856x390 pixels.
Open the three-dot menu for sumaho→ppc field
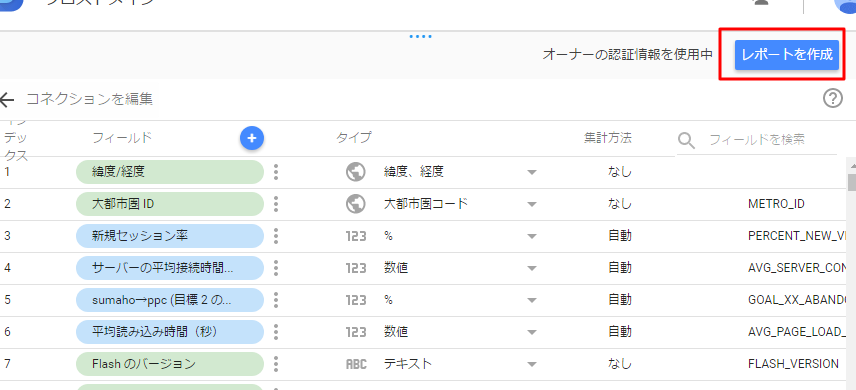click(276, 300)
